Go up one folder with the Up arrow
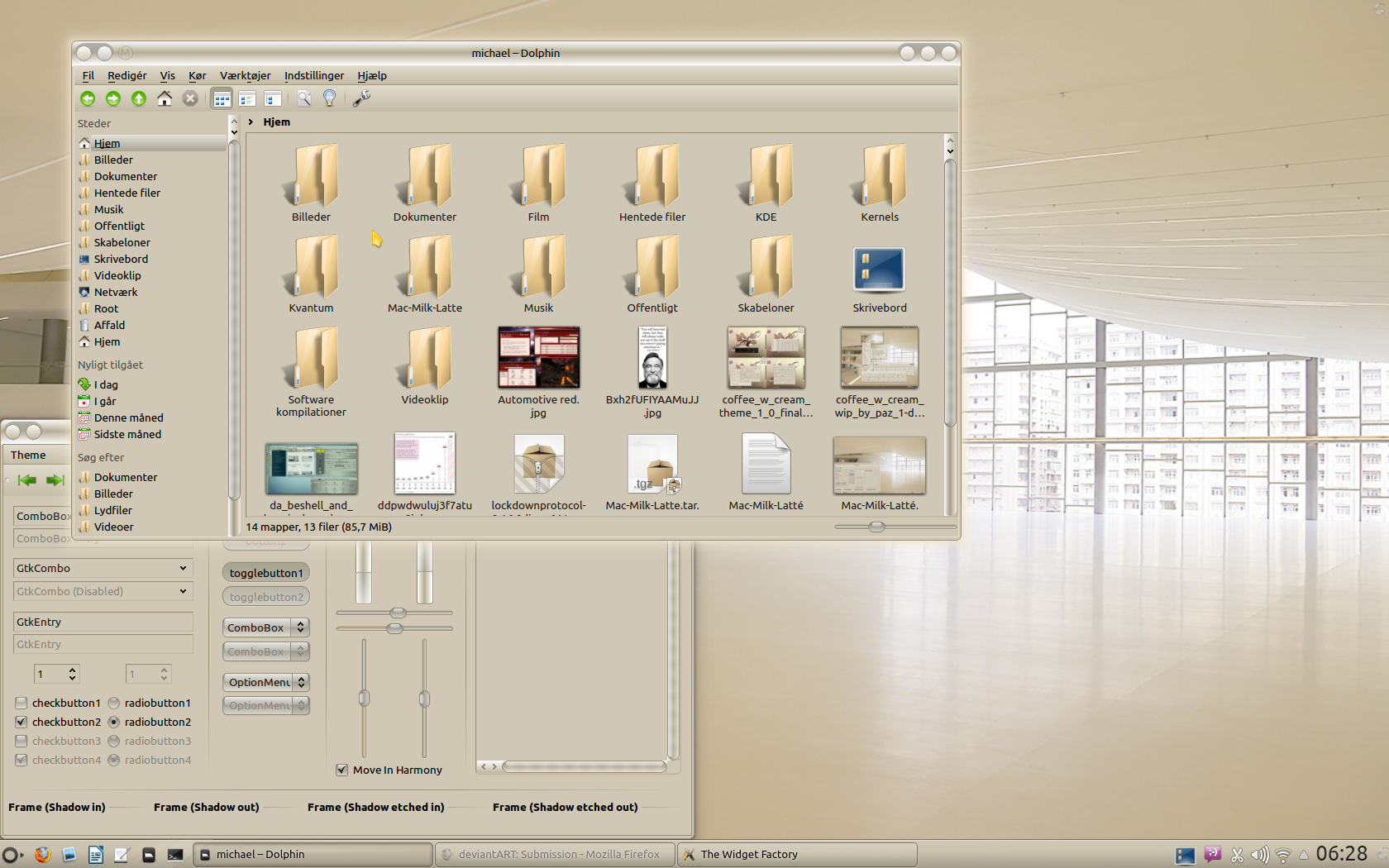The width and height of the screenshot is (1389, 868). click(x=139, y=98)
